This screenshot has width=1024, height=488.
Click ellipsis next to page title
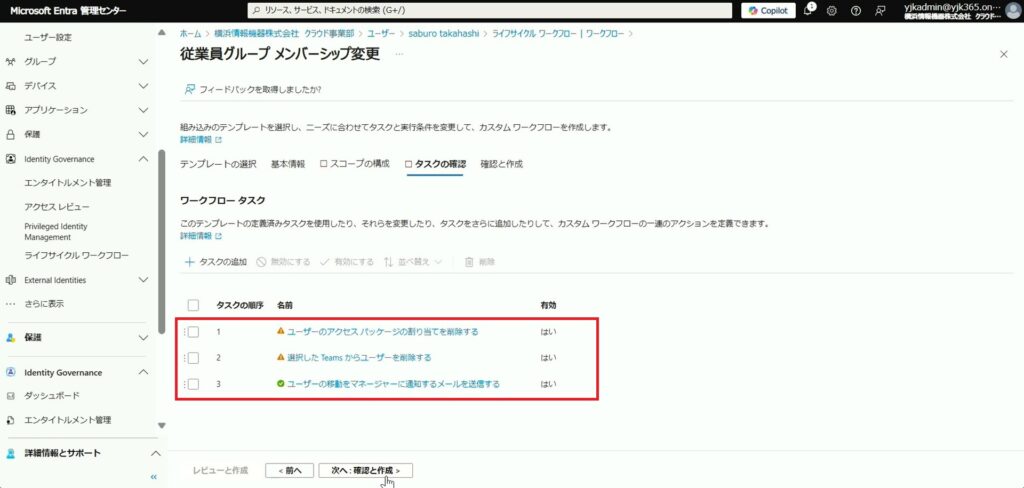point(399,54)
